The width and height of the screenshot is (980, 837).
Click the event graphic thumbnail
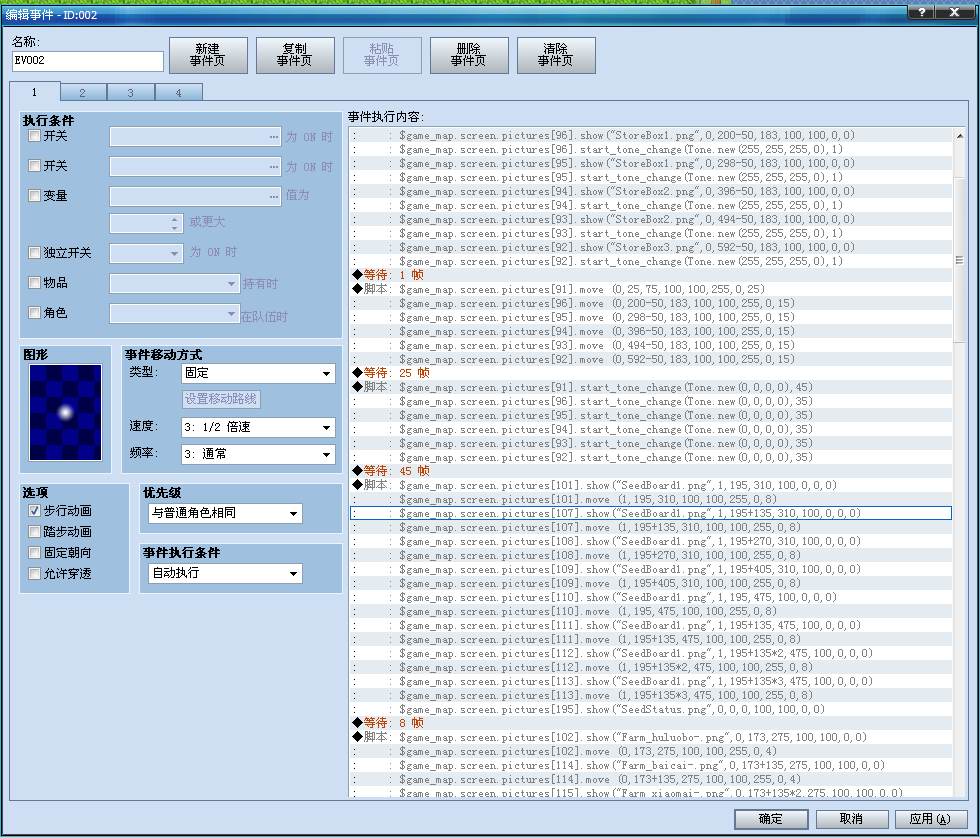click(66, 413)
